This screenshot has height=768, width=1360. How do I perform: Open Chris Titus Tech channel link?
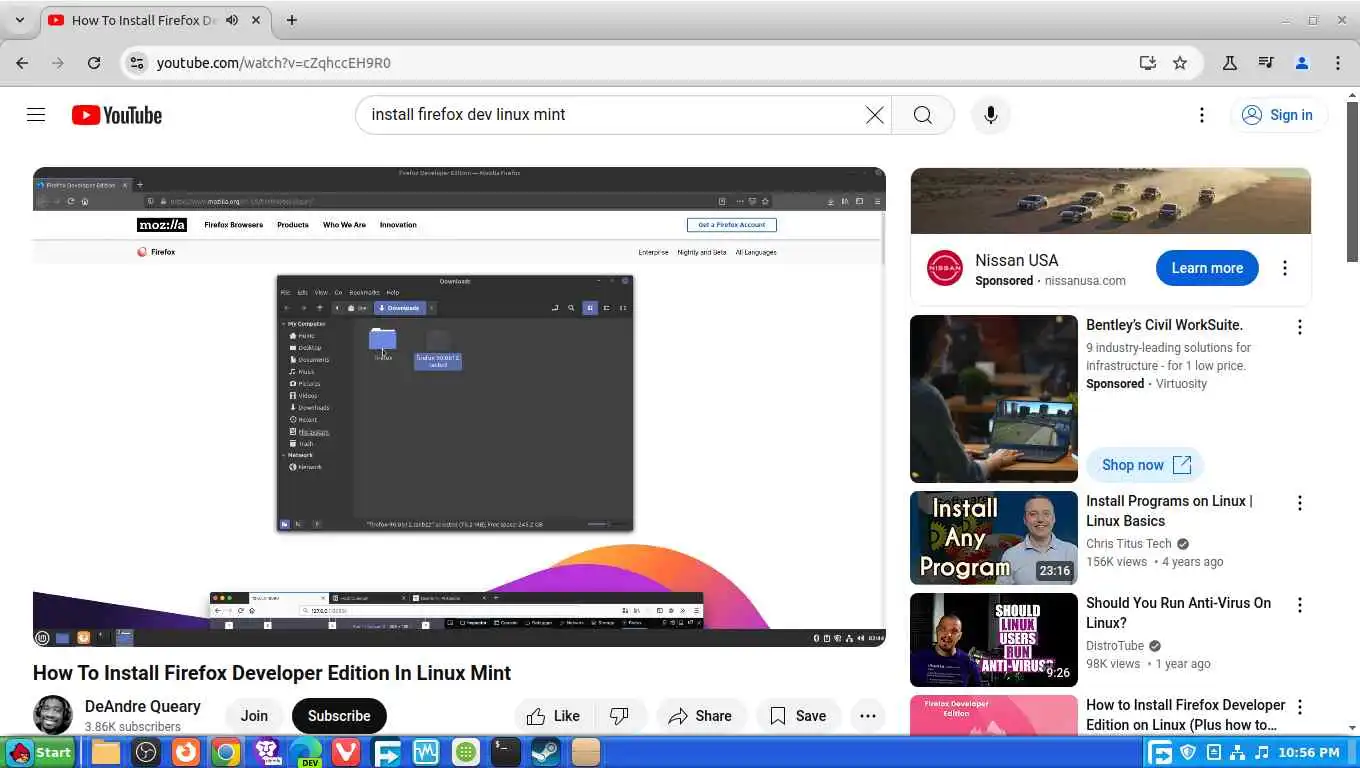(1129, 544)
